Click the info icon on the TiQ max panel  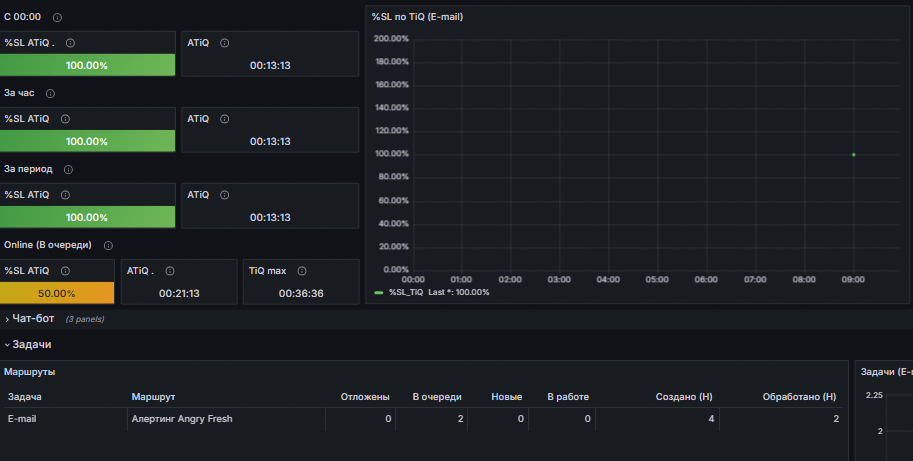point(301,270)
